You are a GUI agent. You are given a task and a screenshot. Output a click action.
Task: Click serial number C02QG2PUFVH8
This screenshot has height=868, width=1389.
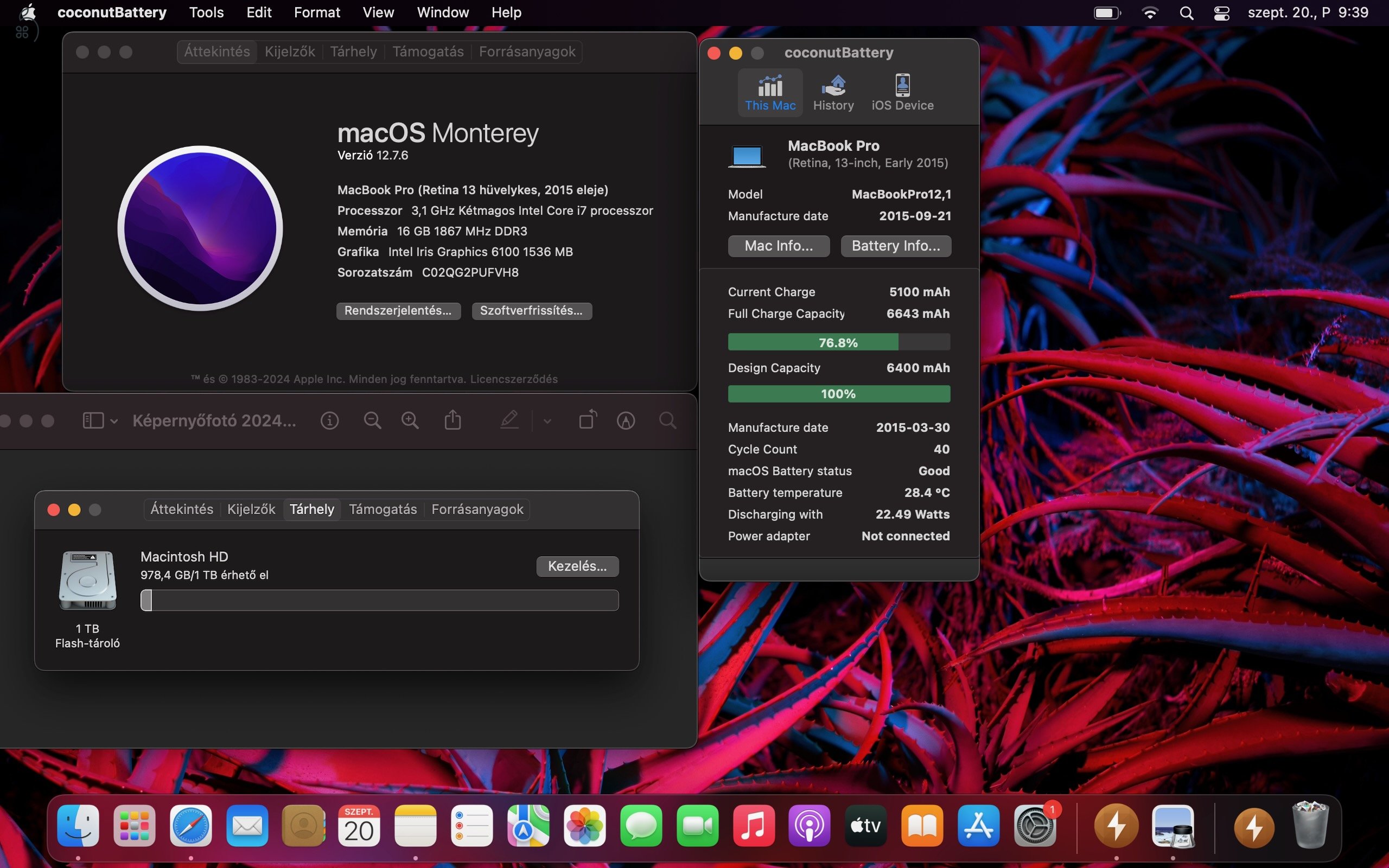click(470, 273)
